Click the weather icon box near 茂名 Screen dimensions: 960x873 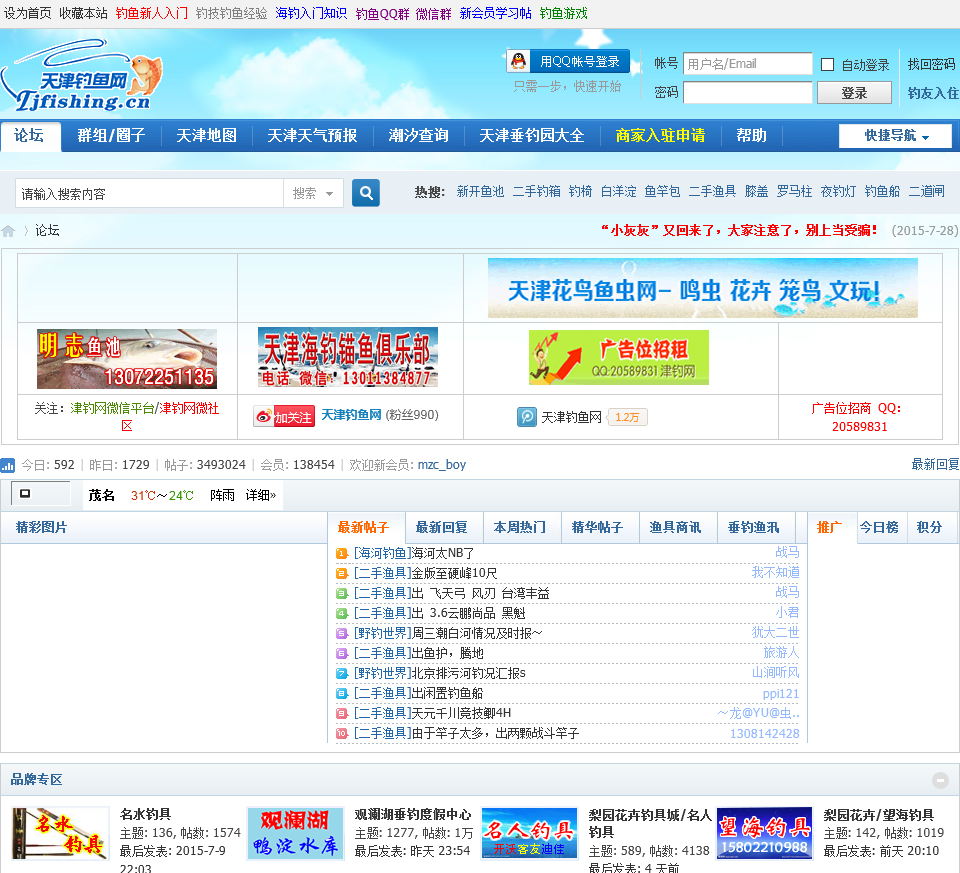coord(40,494)
